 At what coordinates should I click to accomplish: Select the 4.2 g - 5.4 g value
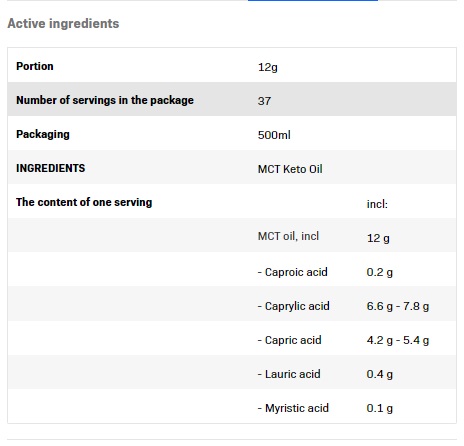click(398, 340)
